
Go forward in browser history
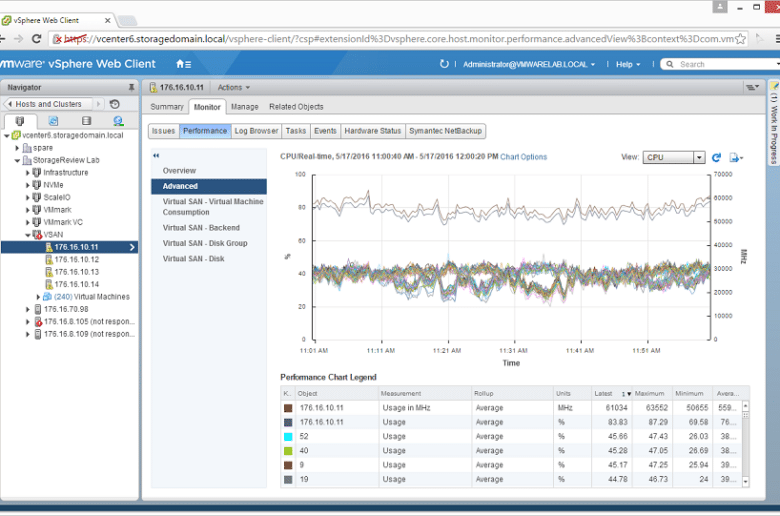[18, 39]
